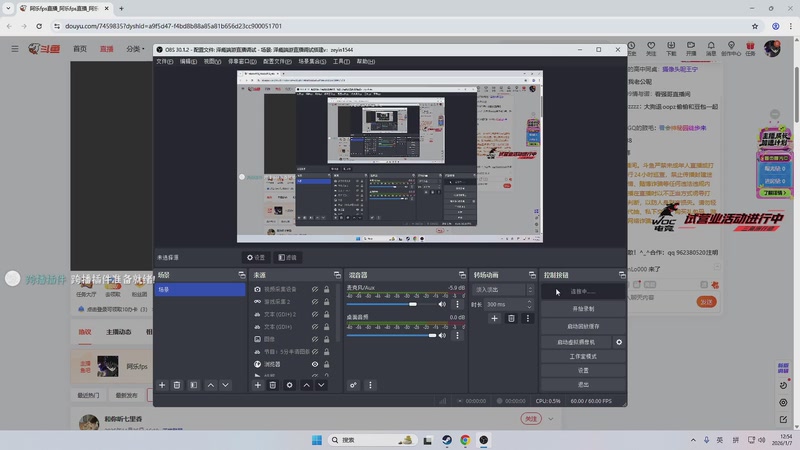
Task: Adjust the 300 ms duration stepper
Action: click(x=529, y=304)
